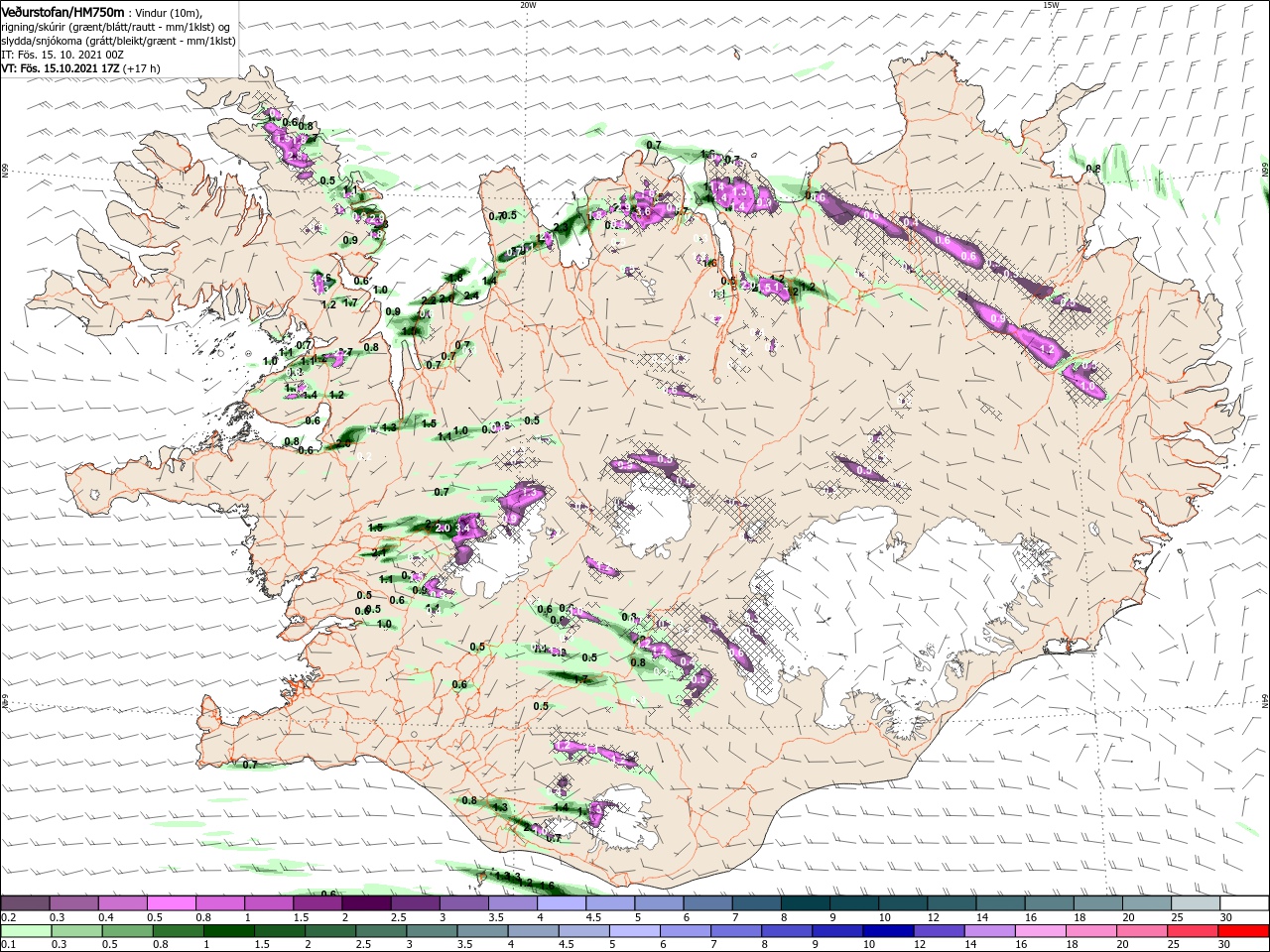Pick the 0.2 swatch in upper snow scale

pos(26,903)
